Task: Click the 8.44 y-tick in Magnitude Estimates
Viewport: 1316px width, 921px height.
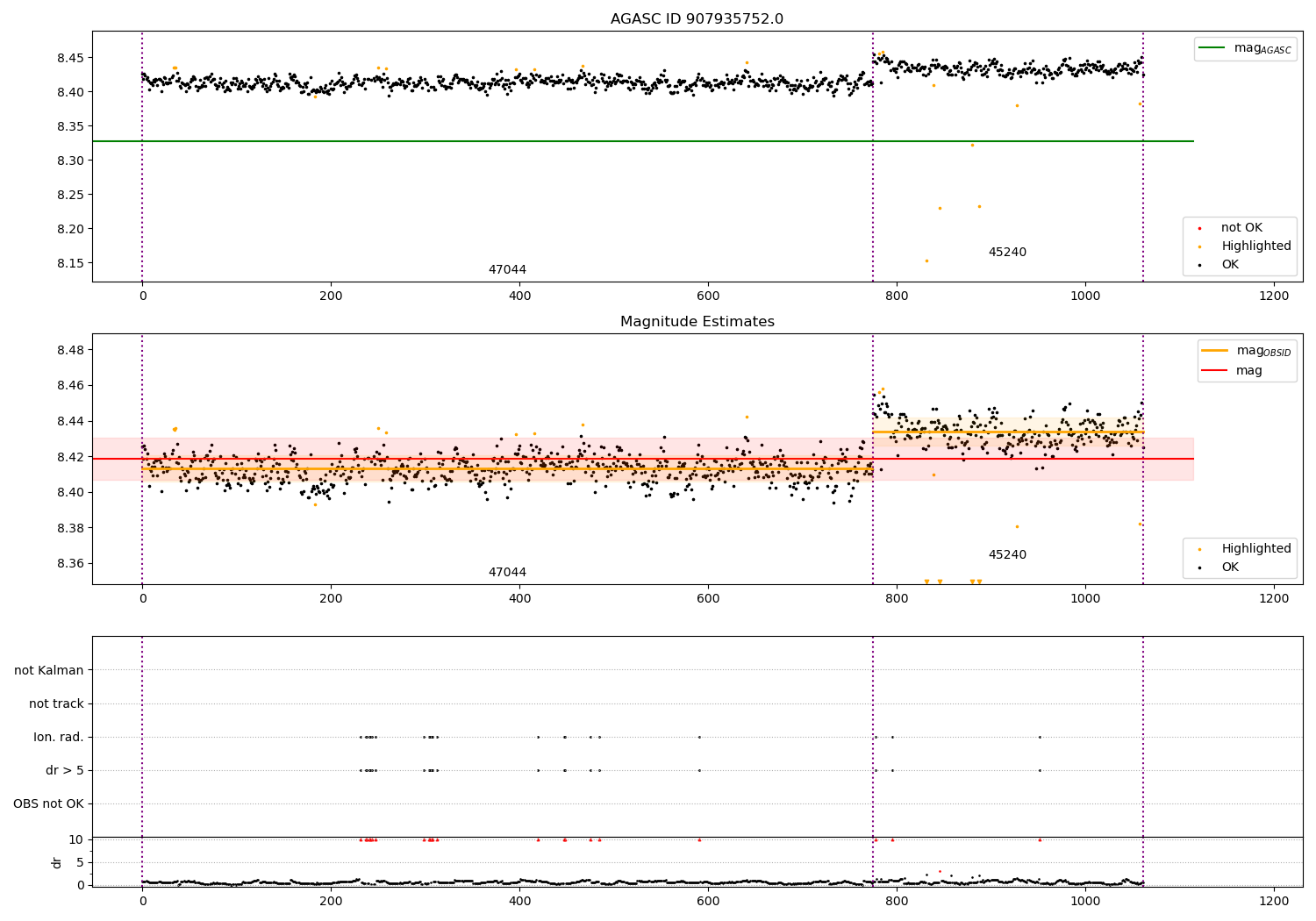Action: pyautogui.click(x=70, y=421)
